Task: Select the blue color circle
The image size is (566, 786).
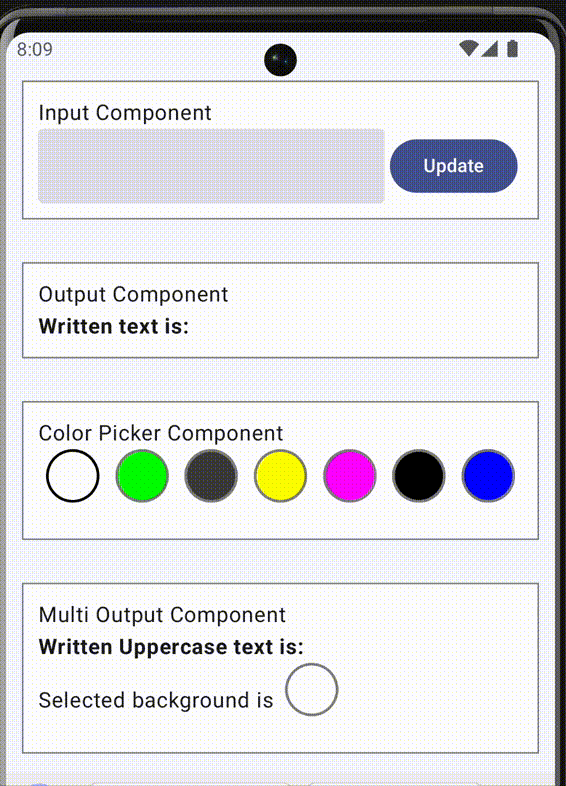Action: tap(488, 476)
